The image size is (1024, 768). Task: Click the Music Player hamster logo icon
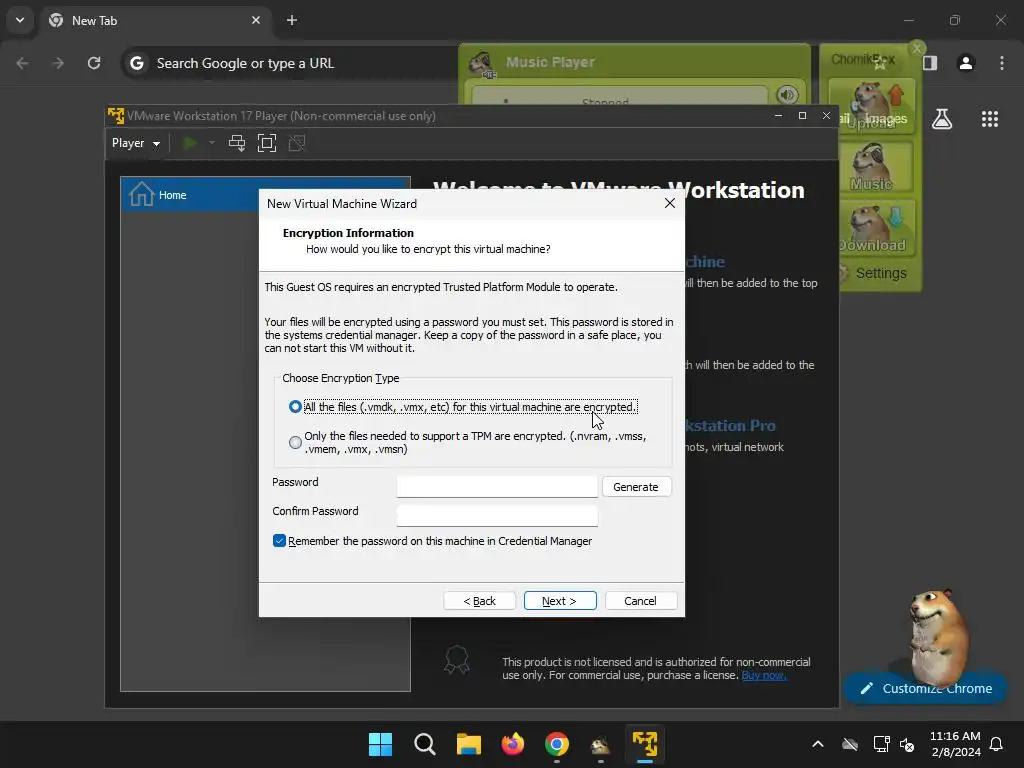coord(481,64)
